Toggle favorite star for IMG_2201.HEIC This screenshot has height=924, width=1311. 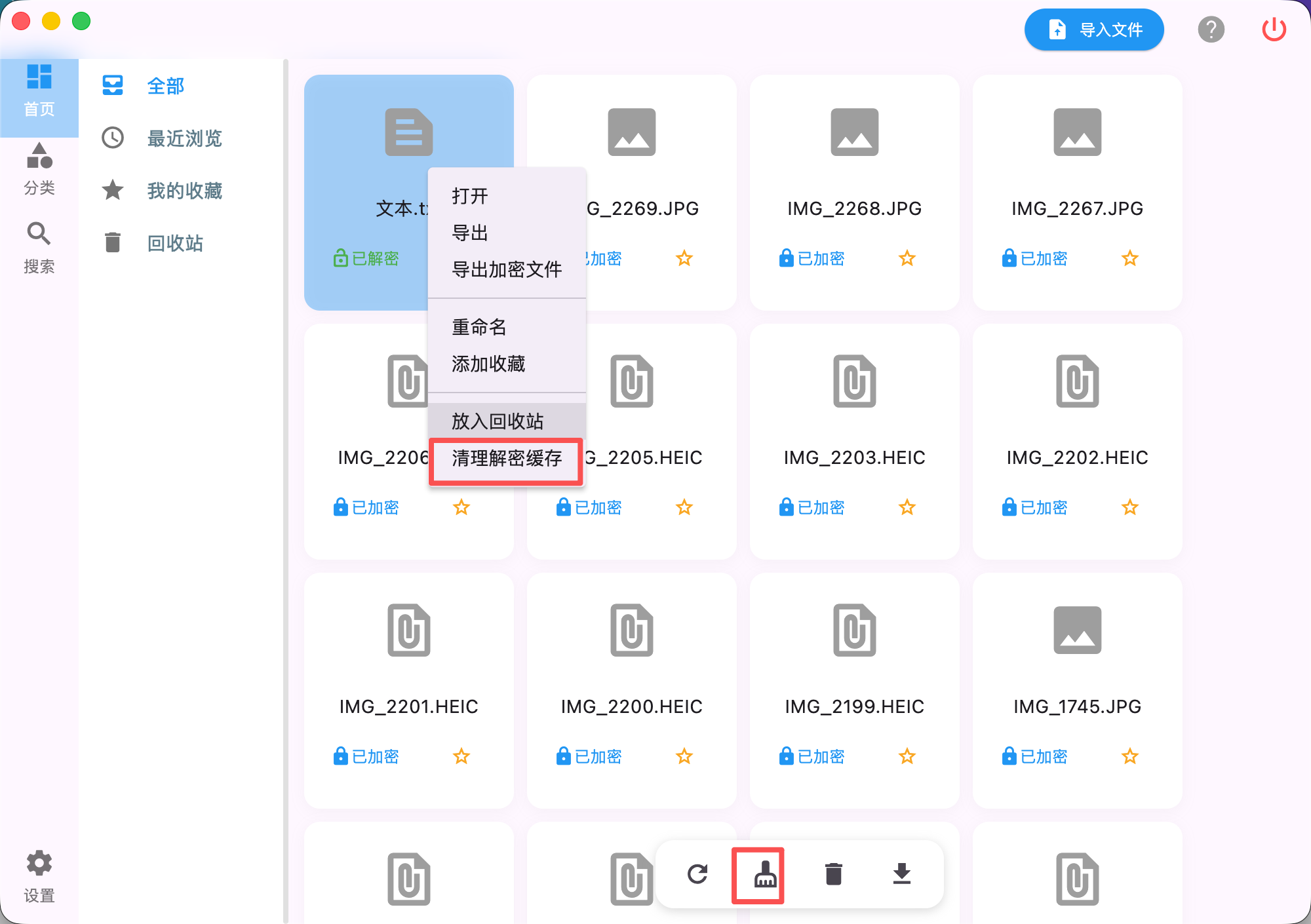(x=461, y=756)
